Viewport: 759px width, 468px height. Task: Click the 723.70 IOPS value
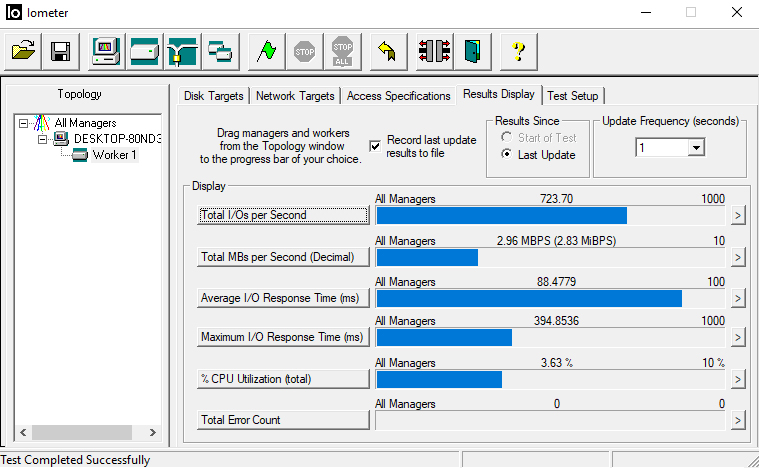556,199
